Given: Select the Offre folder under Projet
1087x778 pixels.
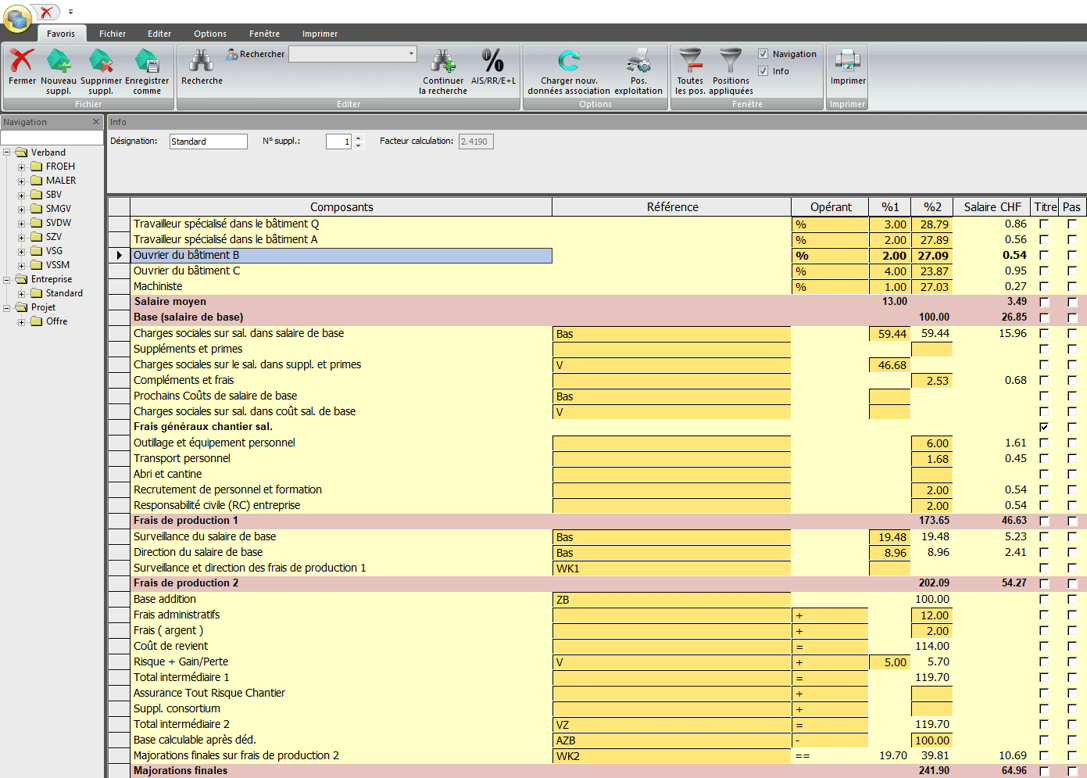Looking at the screenshot, I should (x=57, y=321).
